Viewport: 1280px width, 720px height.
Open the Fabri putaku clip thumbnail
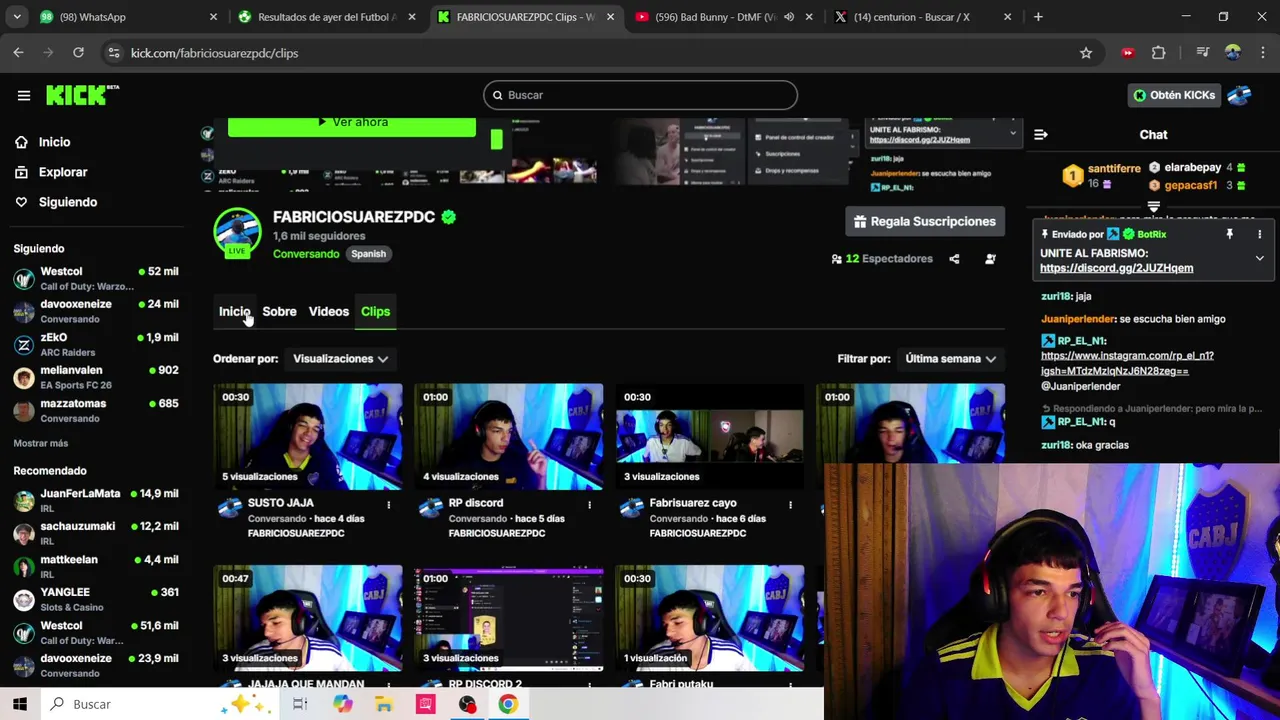click(x=710, y=619)
